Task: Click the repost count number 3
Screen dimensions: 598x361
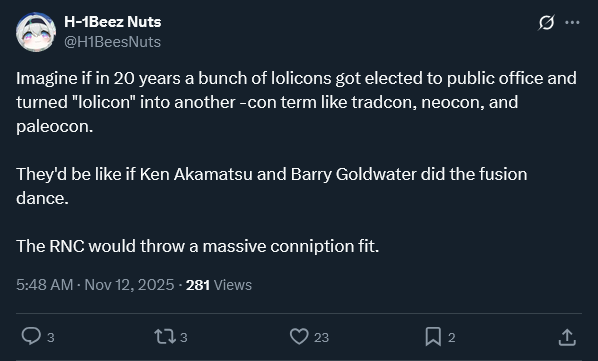Action: [183, 337]
